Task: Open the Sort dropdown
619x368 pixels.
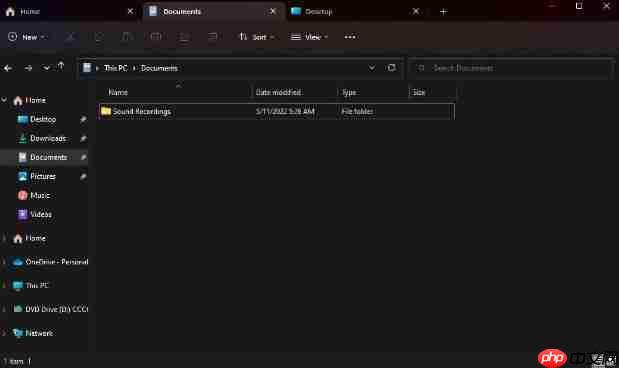Action: coord(257,37)
